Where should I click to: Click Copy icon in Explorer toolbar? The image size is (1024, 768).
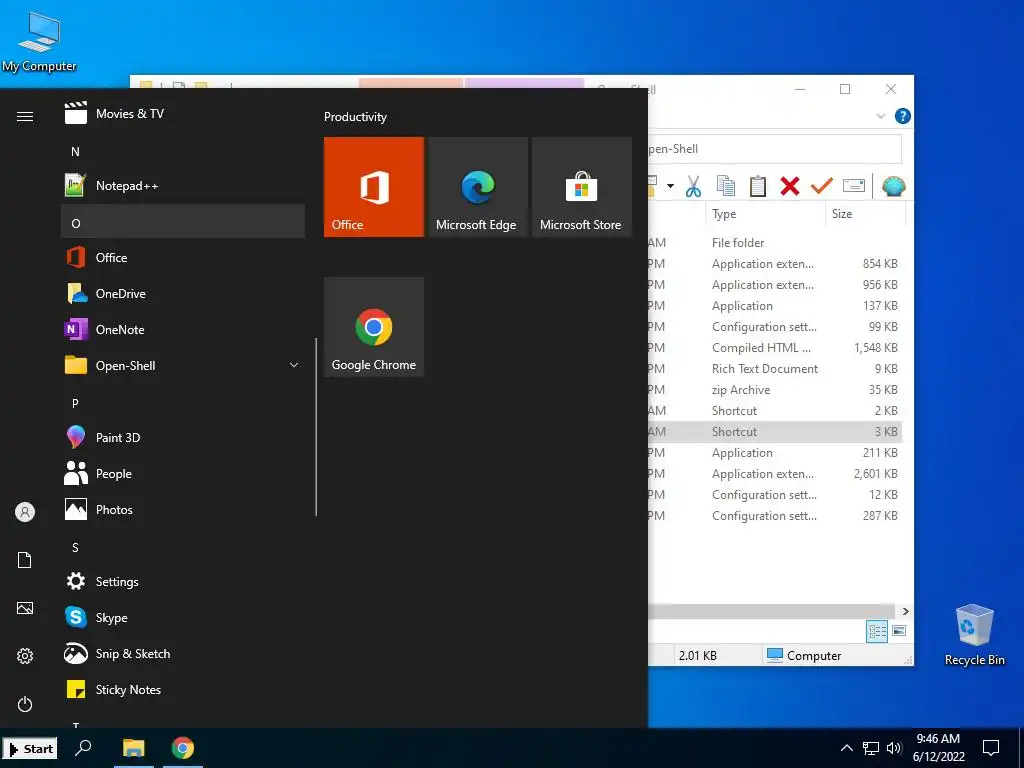(726, 187)
